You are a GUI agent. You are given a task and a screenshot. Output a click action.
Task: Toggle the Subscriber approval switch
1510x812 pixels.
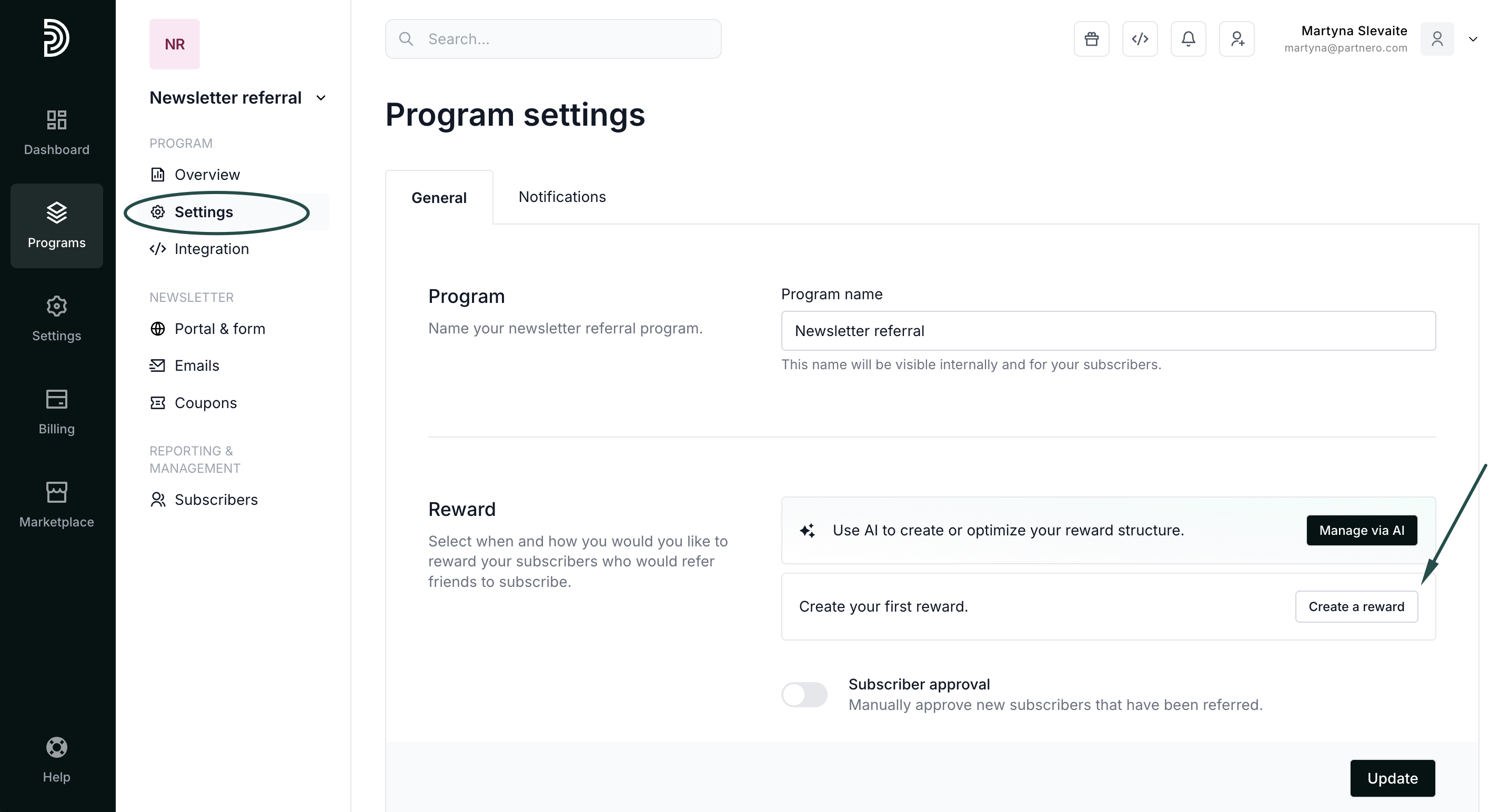[x=803, y=694]
